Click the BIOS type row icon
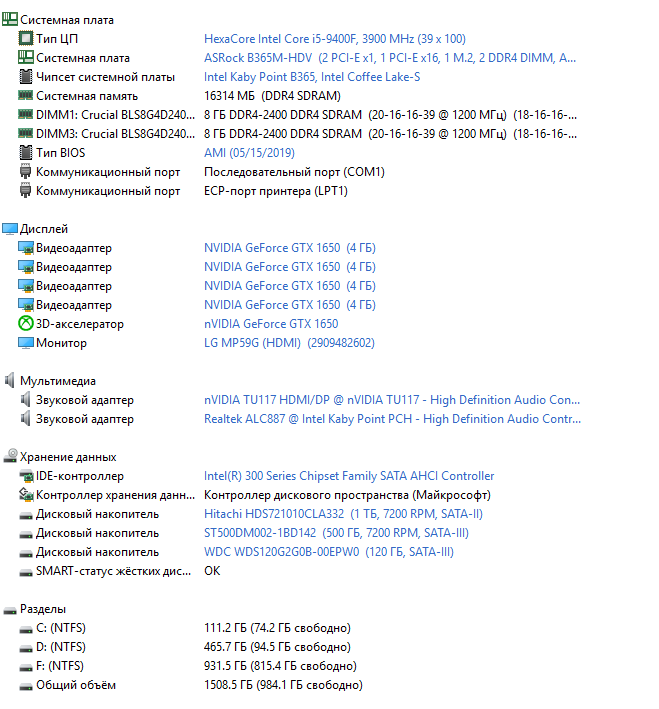This screenshot has height=709, width=659. click(26, 152)
